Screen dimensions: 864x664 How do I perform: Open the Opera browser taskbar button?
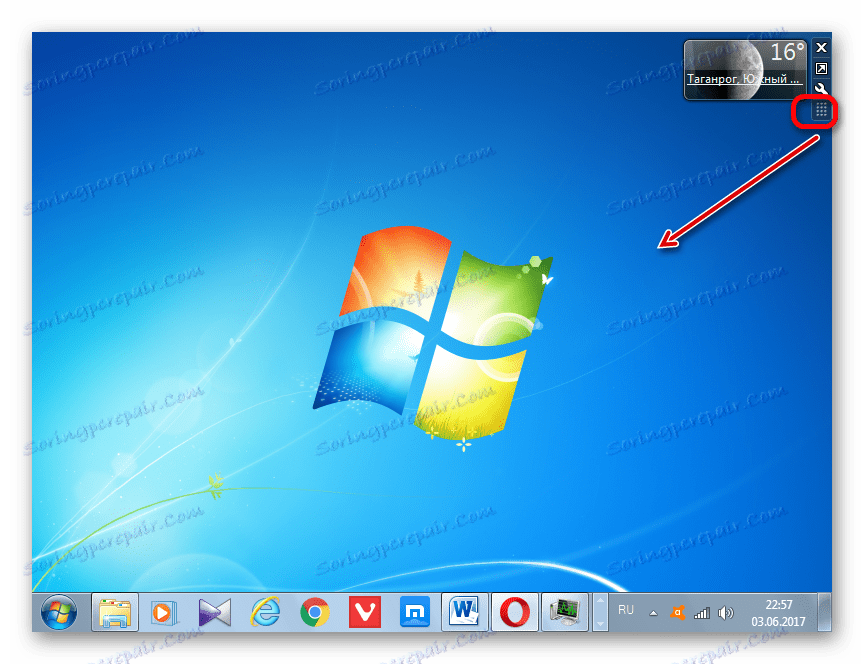pos(514,612)
